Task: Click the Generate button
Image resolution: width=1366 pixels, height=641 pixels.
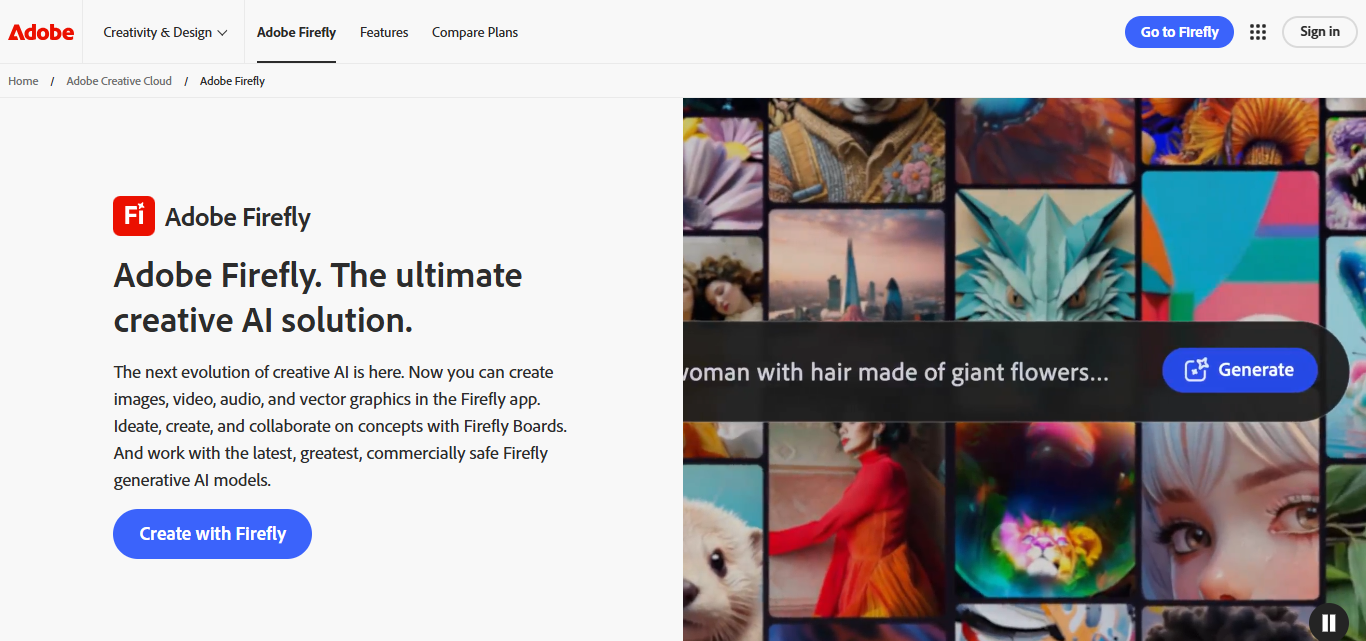Action: click(x=1240, y=370)
